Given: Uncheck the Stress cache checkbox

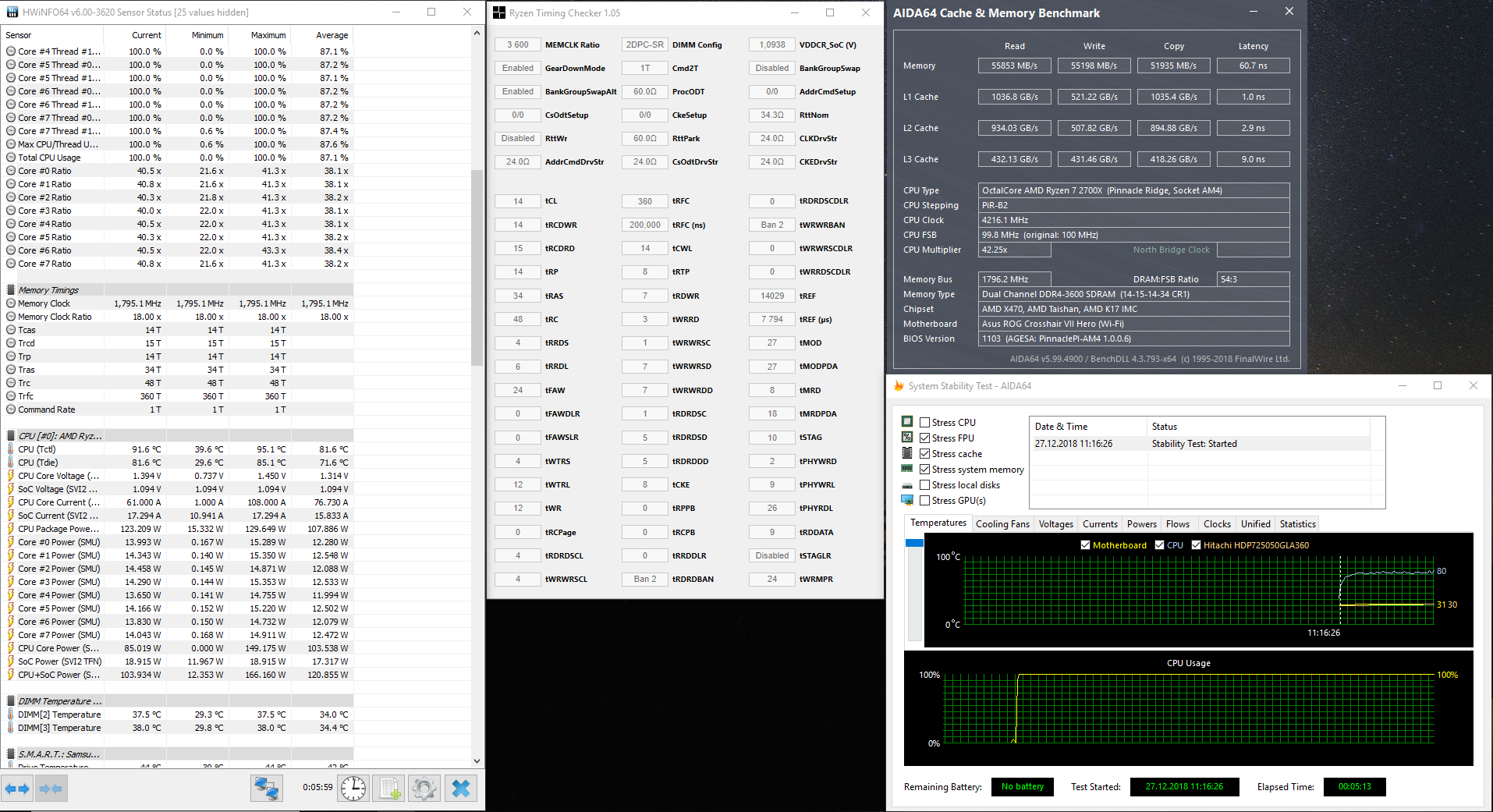Looking at the screenshot, I should click(924, 454).
